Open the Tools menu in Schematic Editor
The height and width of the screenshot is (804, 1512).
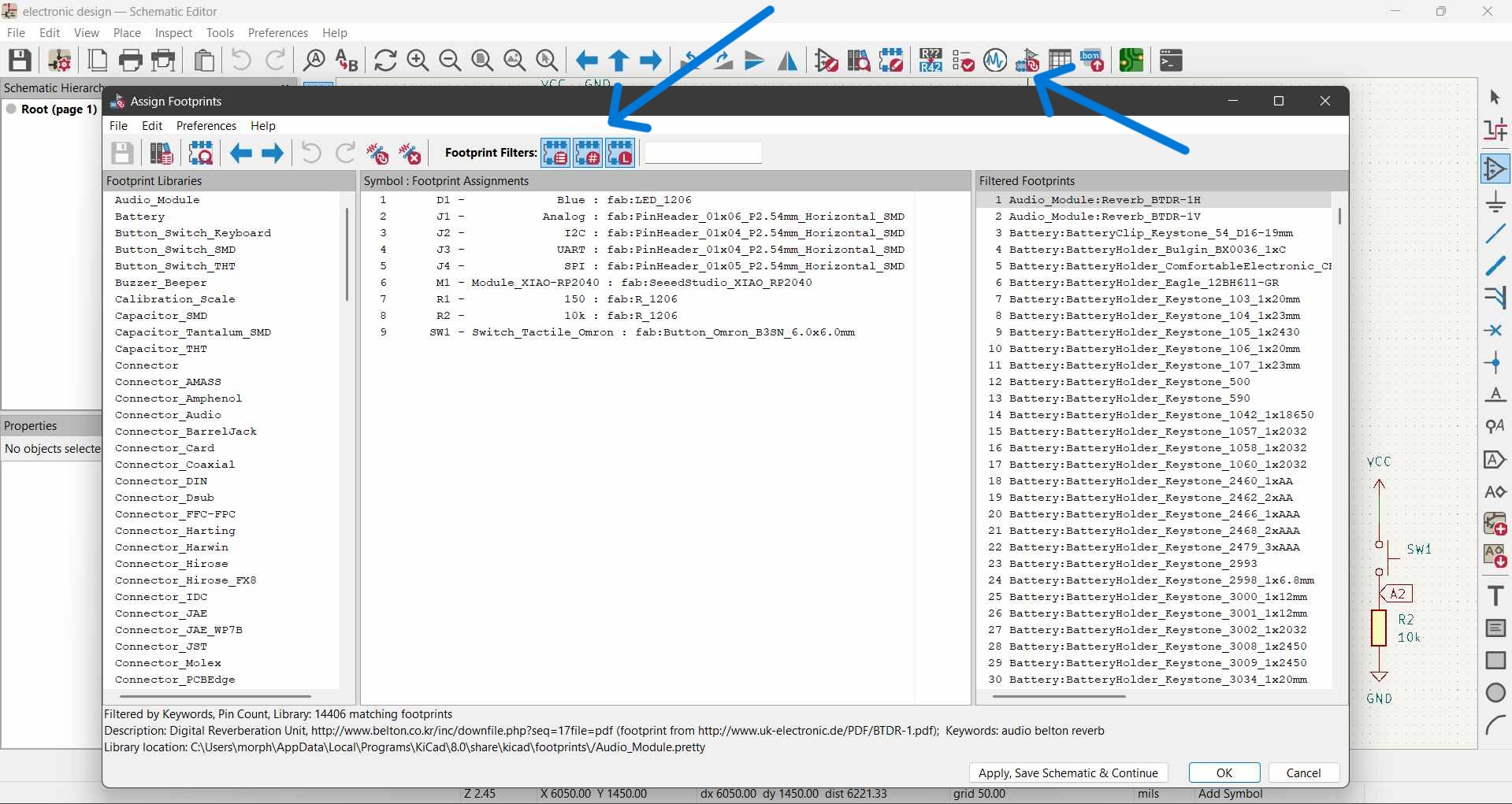pos(220,33)
